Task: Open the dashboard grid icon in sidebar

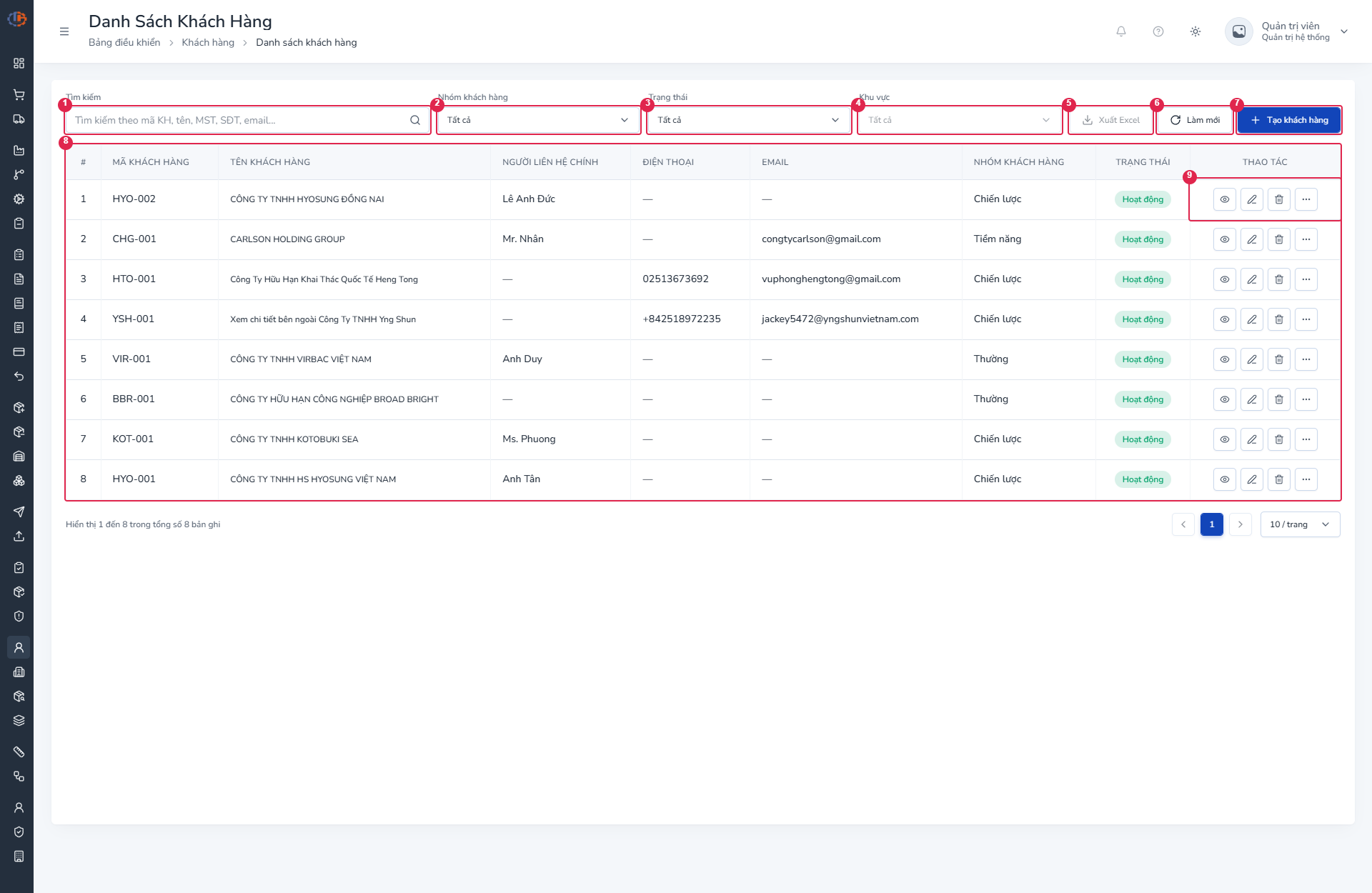Action: (19, 63)
